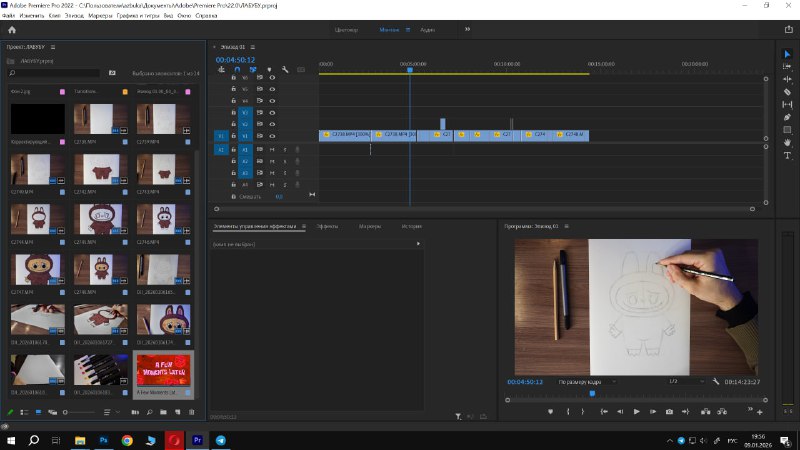Screen dimensions: 800x450
Task: Toggle snapping magnet in the timeline
Action: pos(236,69)
